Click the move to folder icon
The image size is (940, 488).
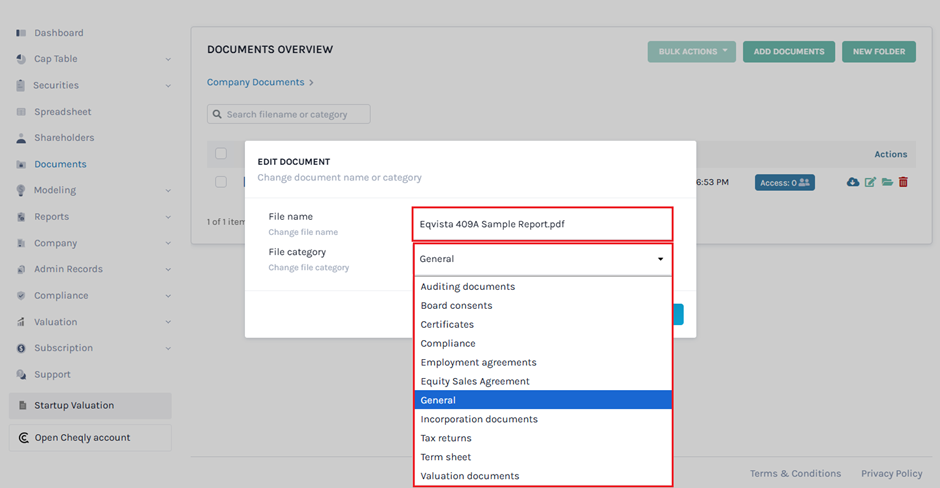(x=887, y=182)
